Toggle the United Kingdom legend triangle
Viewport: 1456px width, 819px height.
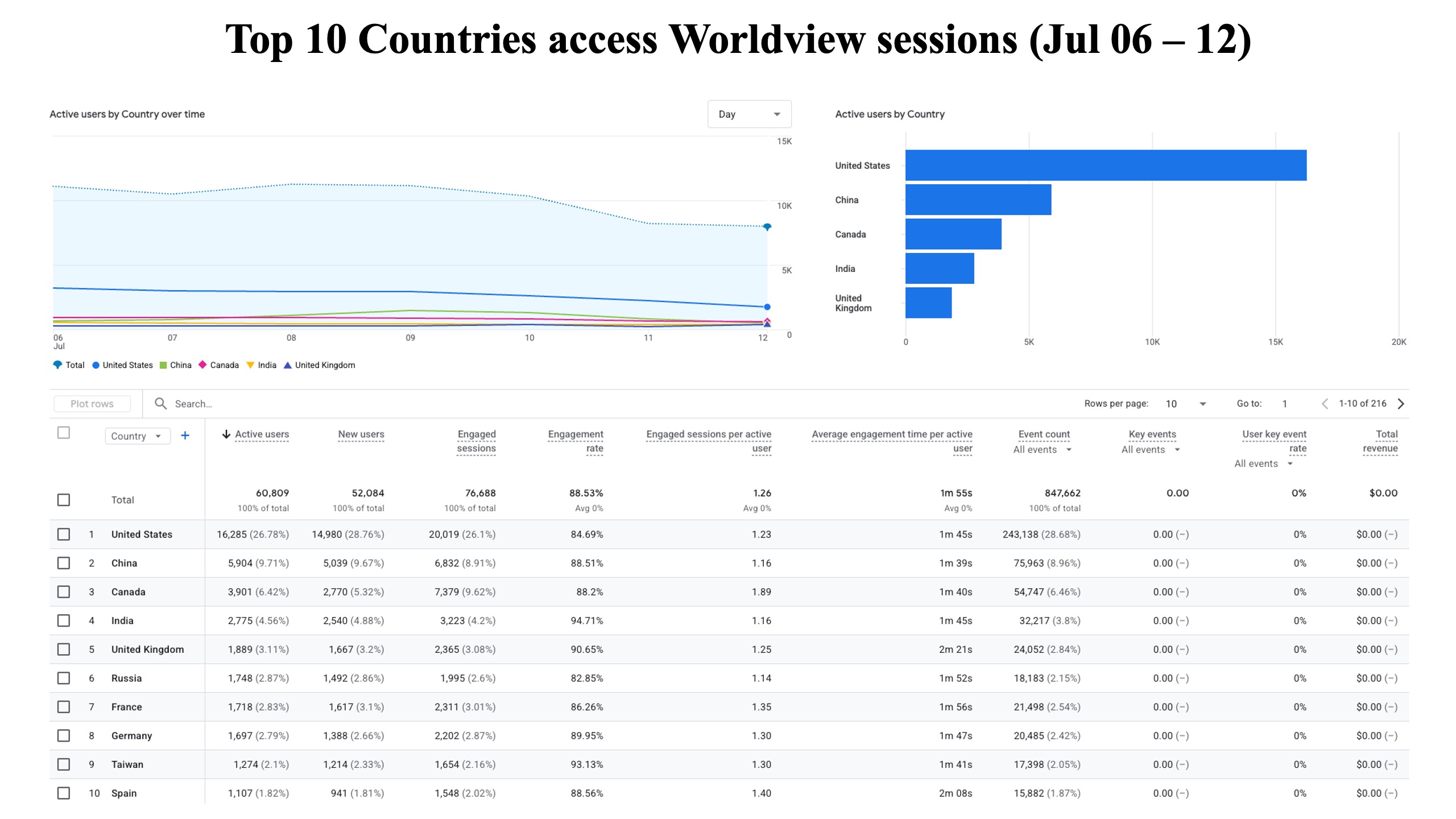point(288,365)
